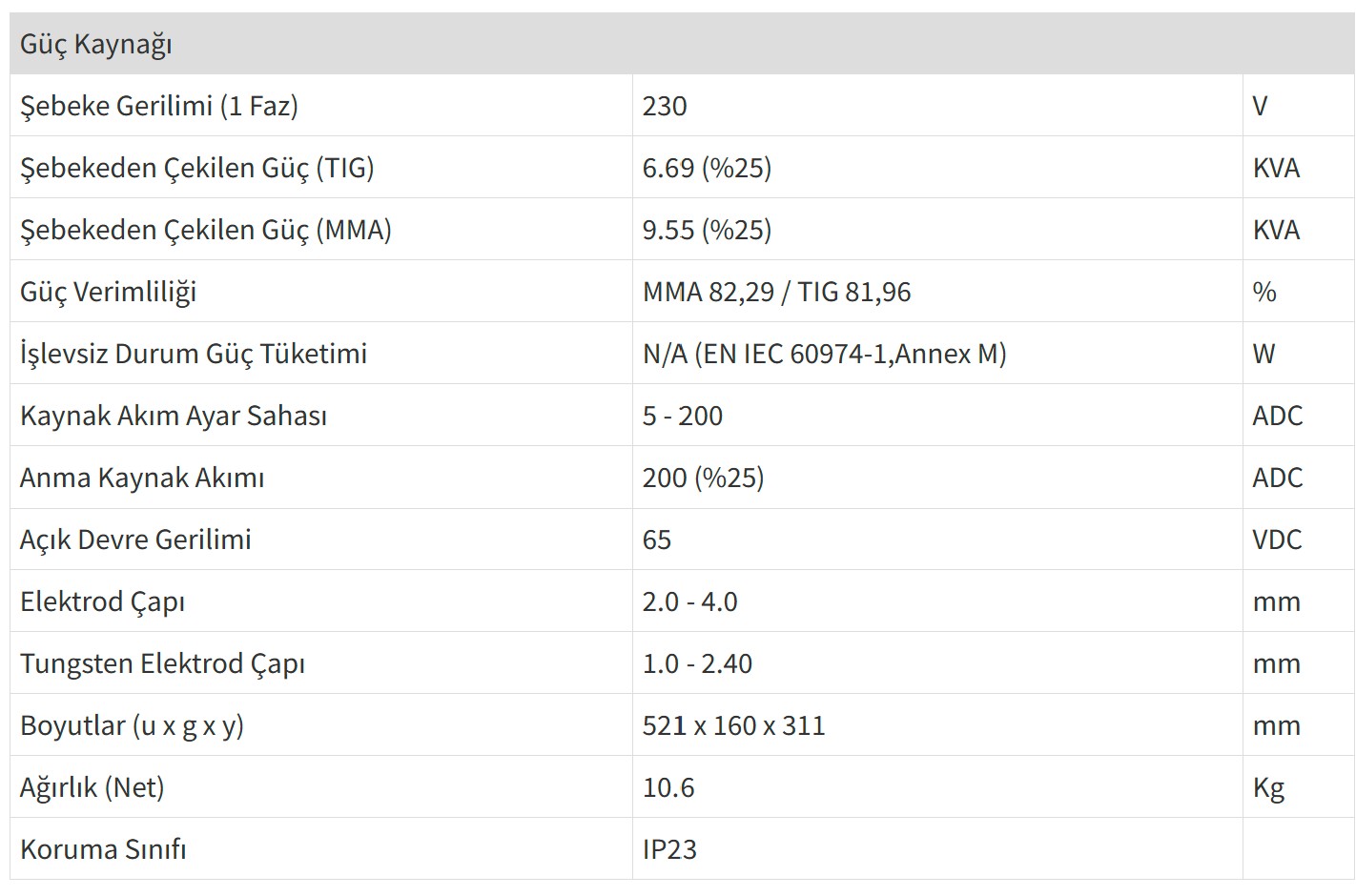
Task: Click the VDC unit cell
Action: pyautogui.click(x=1277, y=540)
